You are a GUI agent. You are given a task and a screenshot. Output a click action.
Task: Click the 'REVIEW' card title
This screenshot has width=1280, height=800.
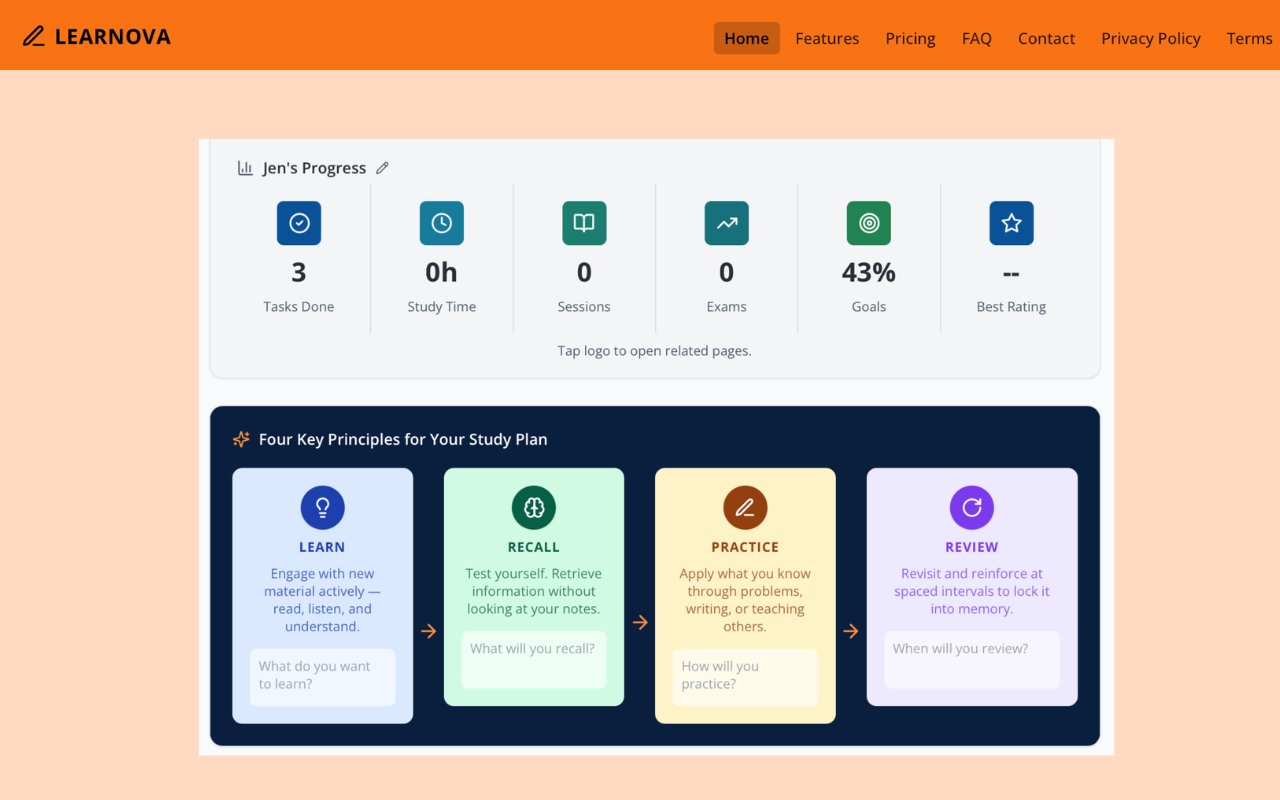[972, 547]
